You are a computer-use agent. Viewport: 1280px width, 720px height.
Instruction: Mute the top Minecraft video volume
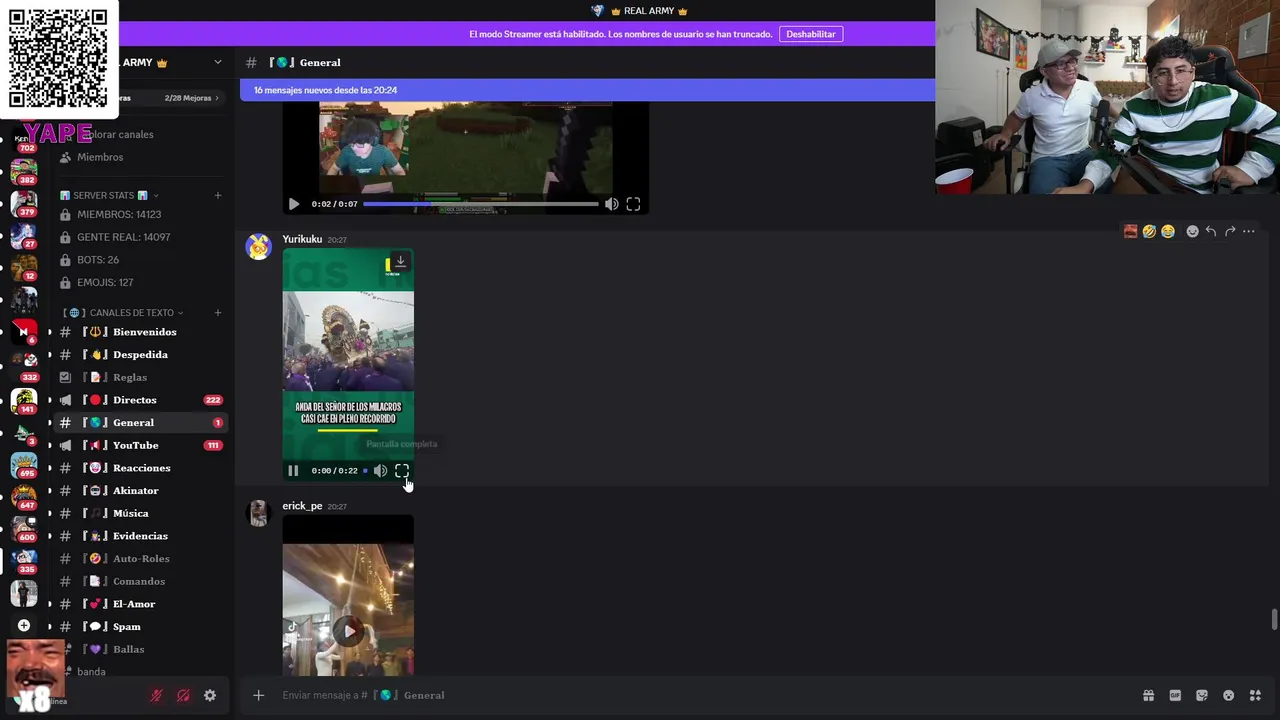pos(611,204)
